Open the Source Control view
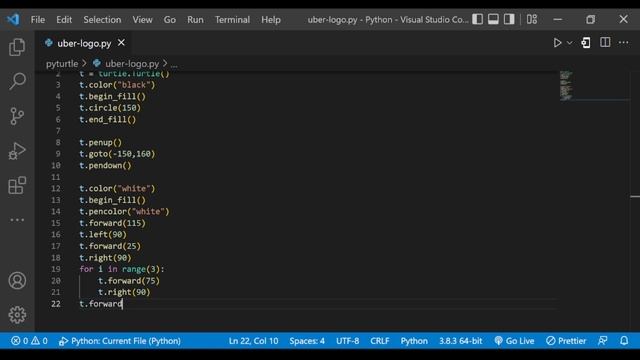Image resolution: width=640 pixels, height=360 pixels. tap(17, 116)
